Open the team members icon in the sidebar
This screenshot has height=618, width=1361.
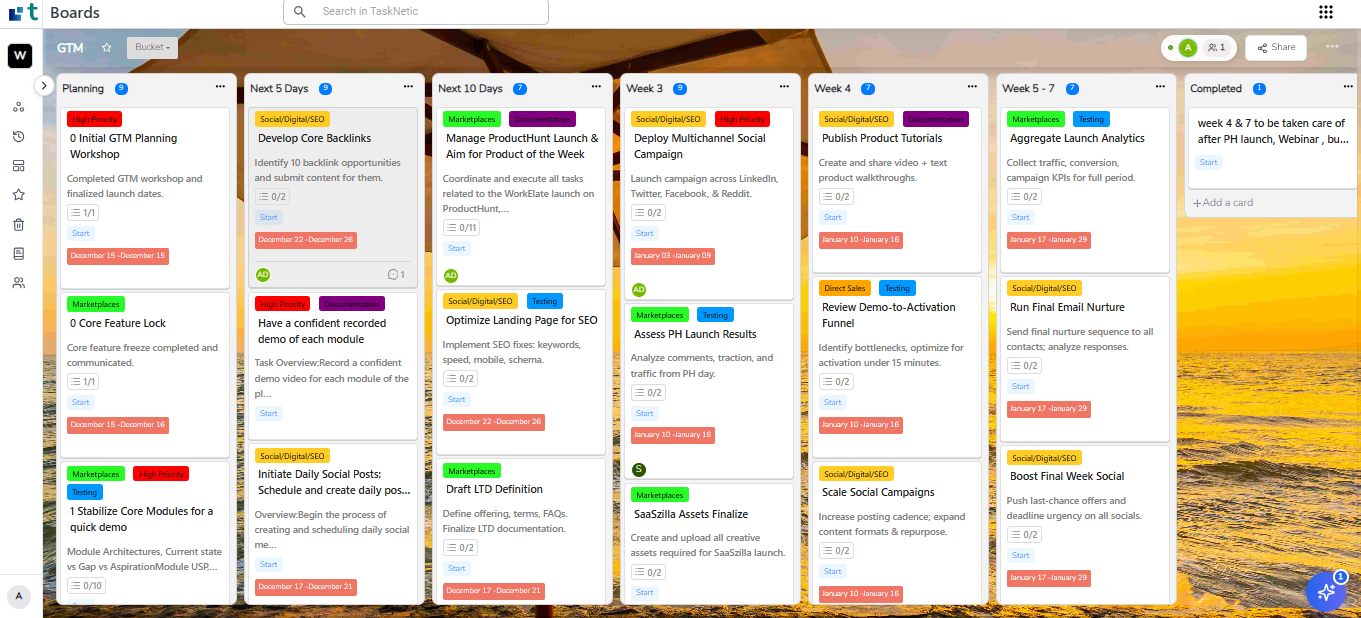18,282
